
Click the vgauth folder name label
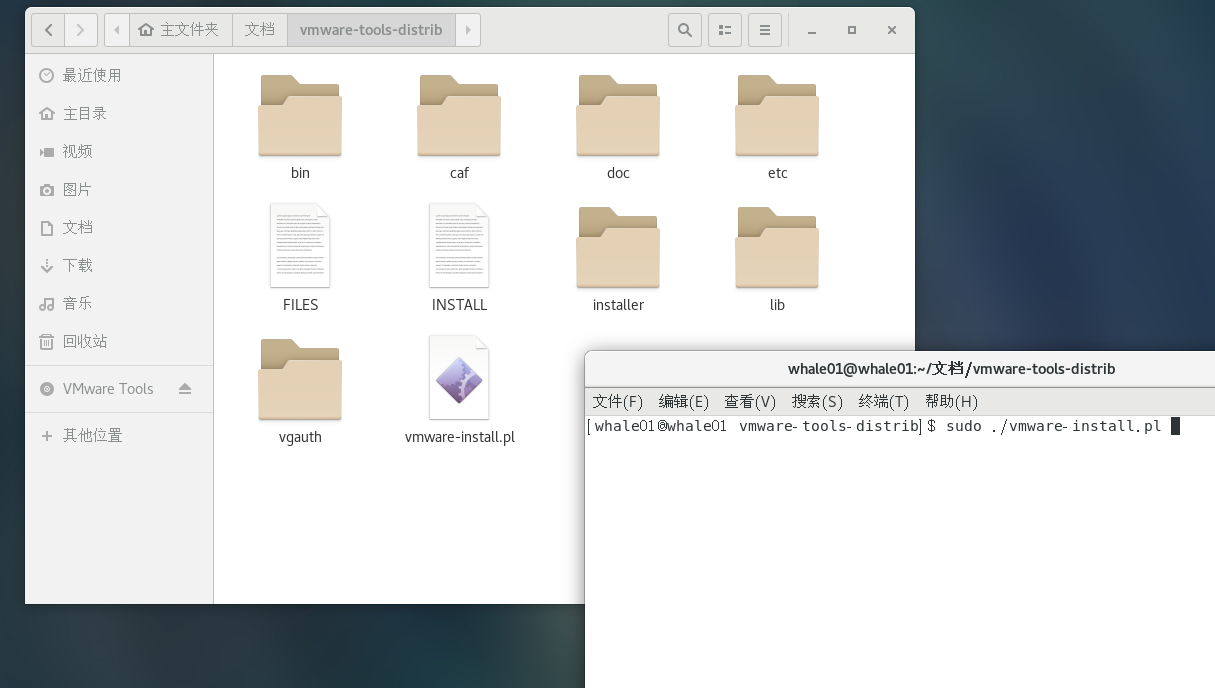(300, 437)
